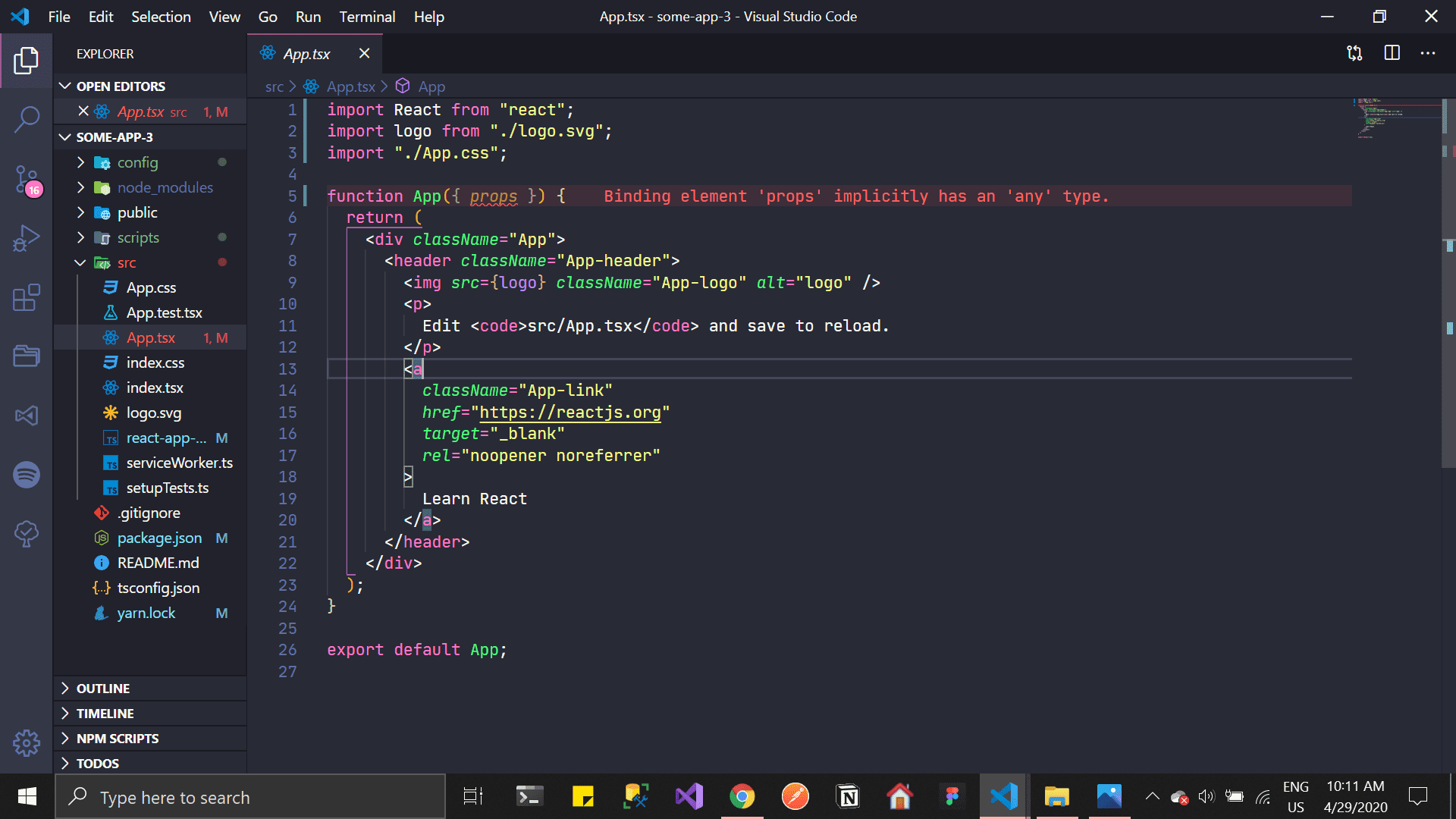This screenshot has height=819, width=1456.
Task: Open More Actions ellipsis in editor toolbar
Action: pyautogui.click(x=1428, y=53)
